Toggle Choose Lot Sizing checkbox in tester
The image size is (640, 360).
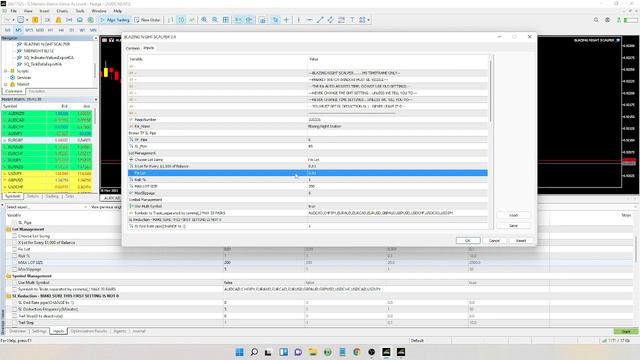[15, 236]
